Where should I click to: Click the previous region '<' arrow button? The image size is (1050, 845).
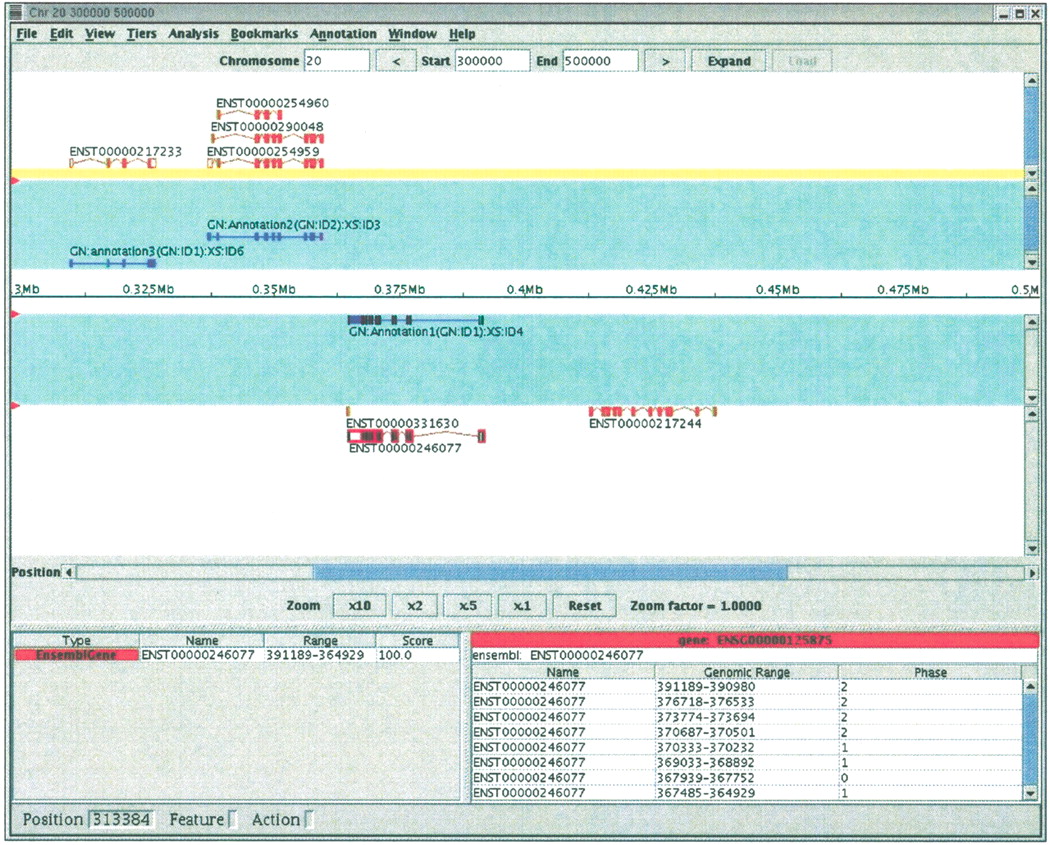[x=395, y=61]
